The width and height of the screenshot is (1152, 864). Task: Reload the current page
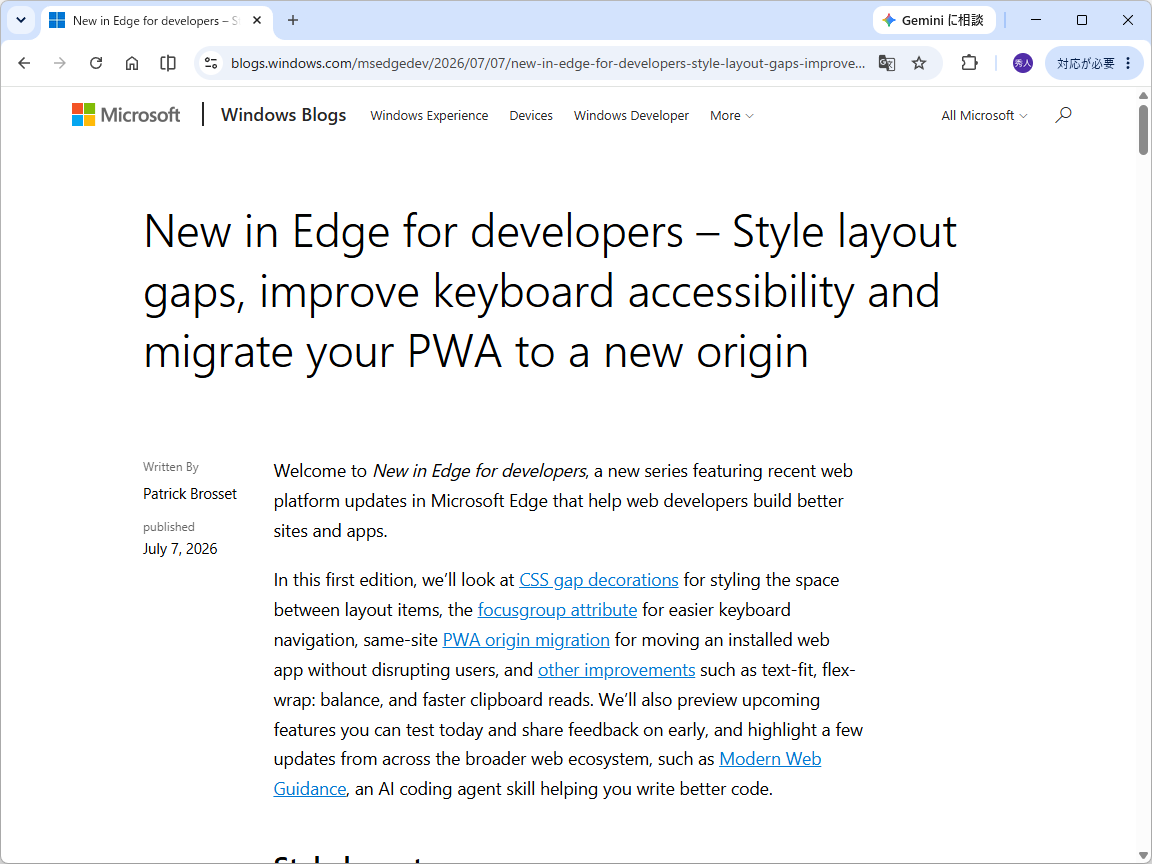96,63
